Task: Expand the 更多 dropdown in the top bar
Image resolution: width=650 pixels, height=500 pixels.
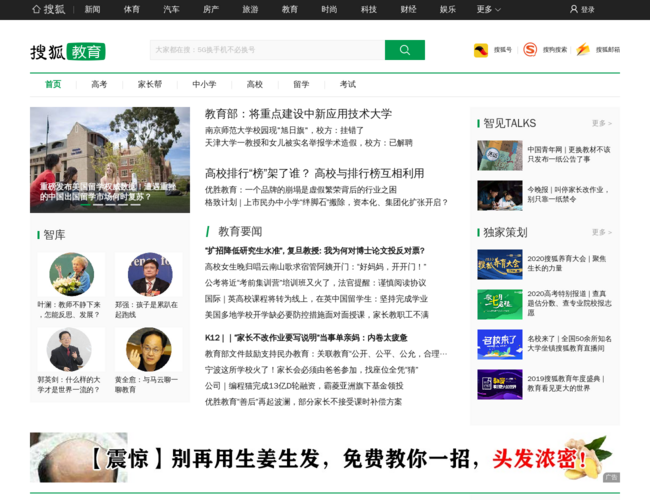Action: pyautogui.click(x=489, y=9)
